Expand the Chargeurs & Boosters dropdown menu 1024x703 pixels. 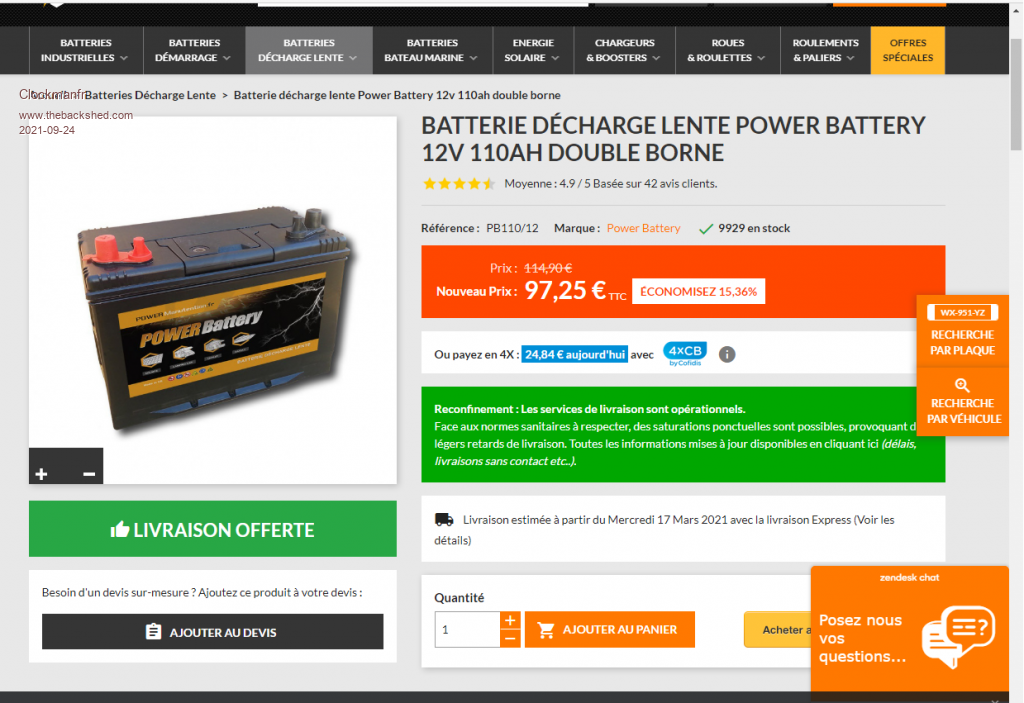(x=624, y=50)
